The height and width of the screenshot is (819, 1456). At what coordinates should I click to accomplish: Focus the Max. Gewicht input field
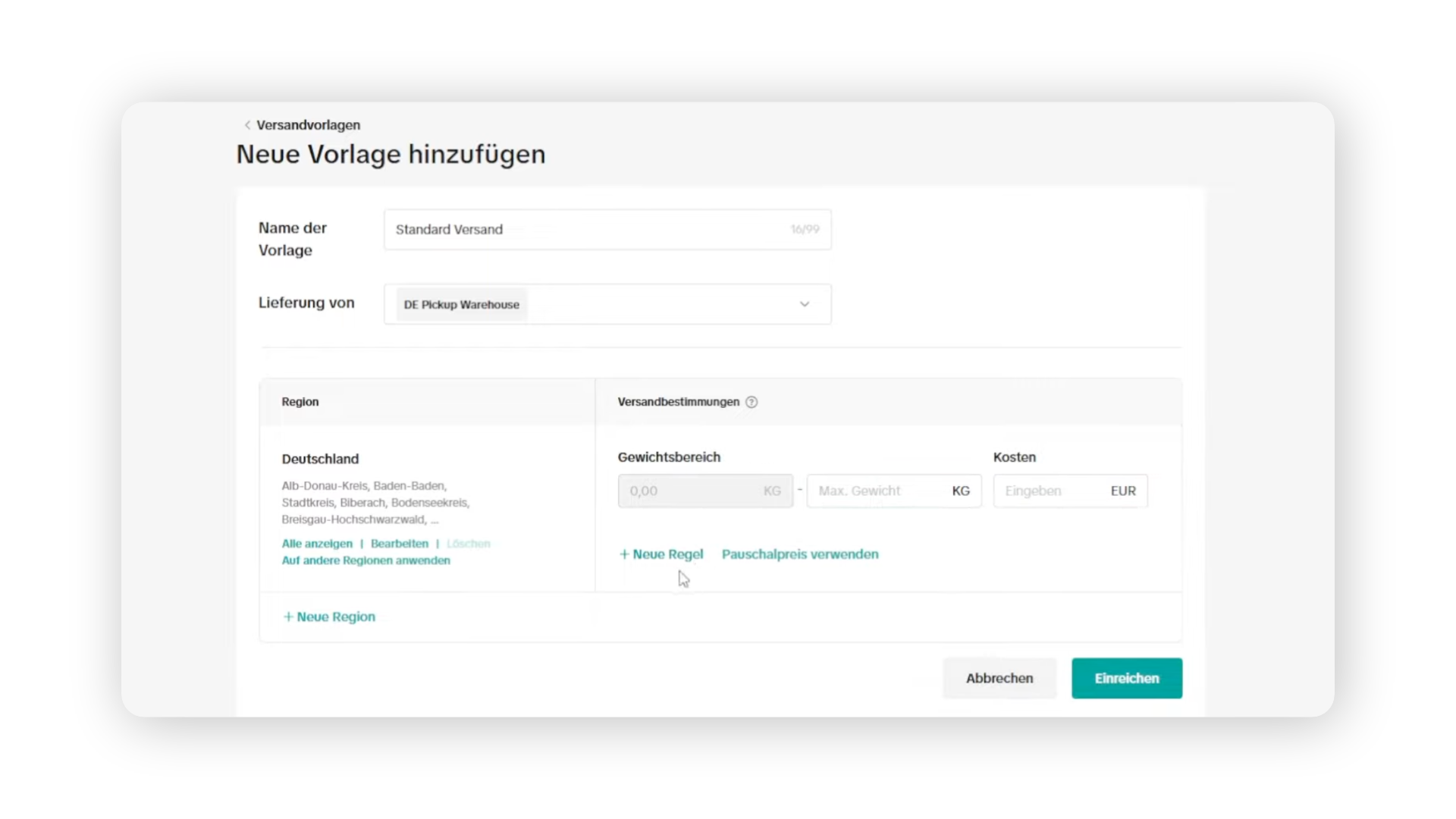point(894,491)
